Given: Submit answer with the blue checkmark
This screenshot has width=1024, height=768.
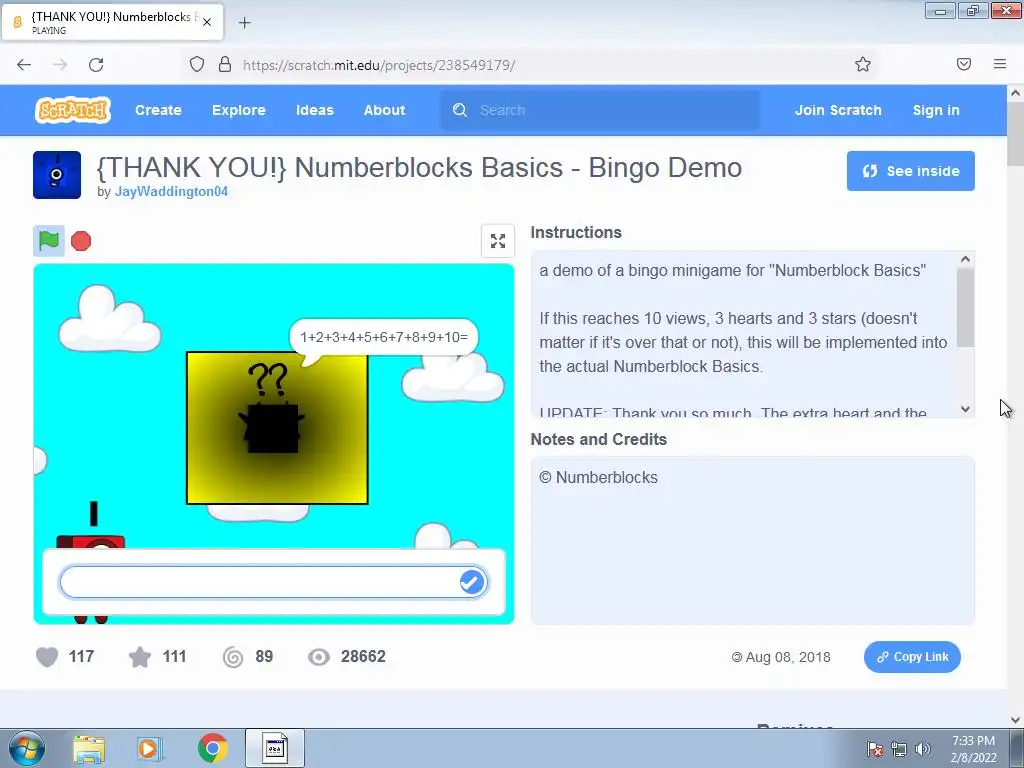Looking at the screenshot, I should (472, 582).
